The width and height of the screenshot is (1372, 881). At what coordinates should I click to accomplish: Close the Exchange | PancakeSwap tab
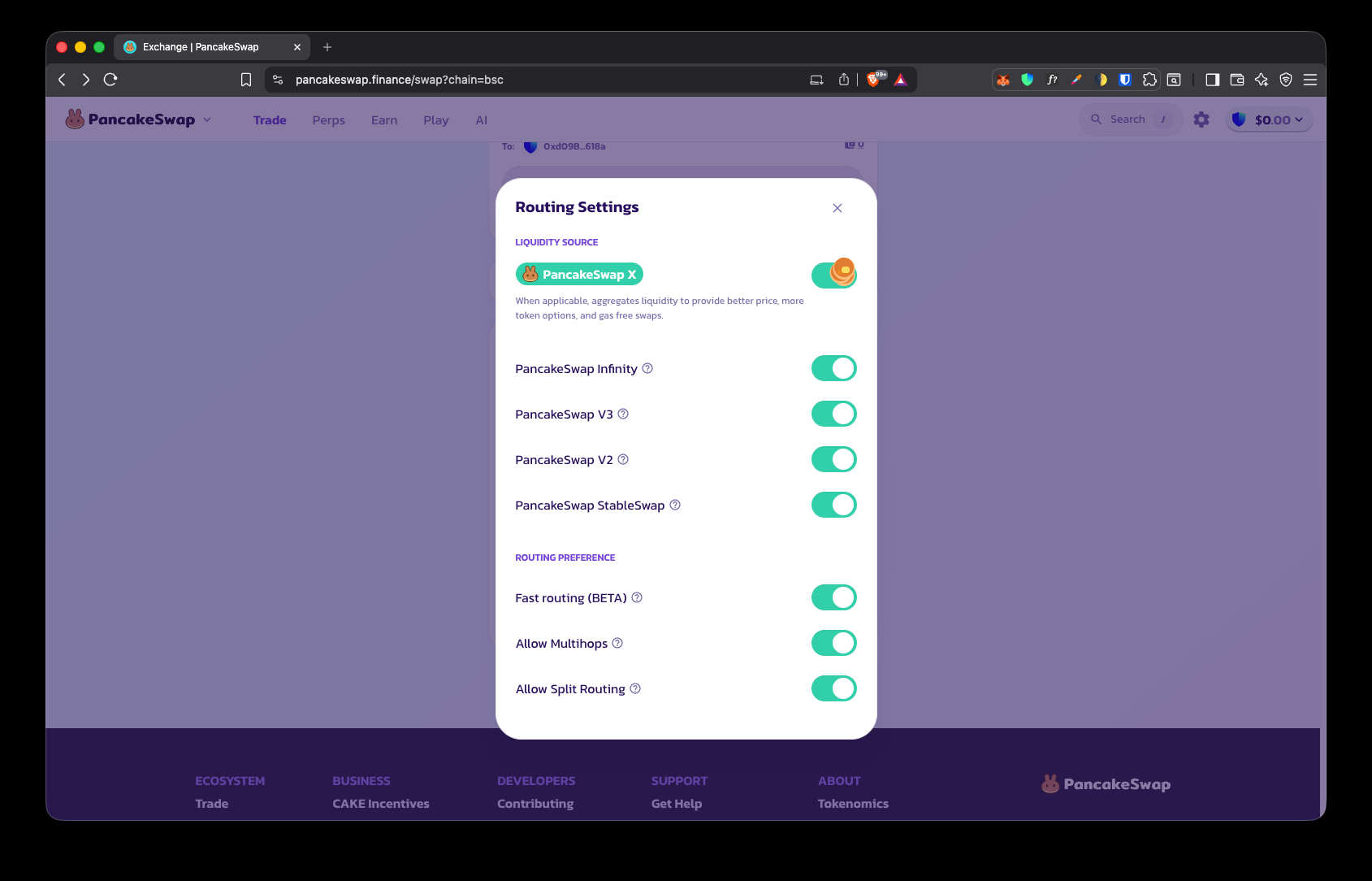click(297, 47)
